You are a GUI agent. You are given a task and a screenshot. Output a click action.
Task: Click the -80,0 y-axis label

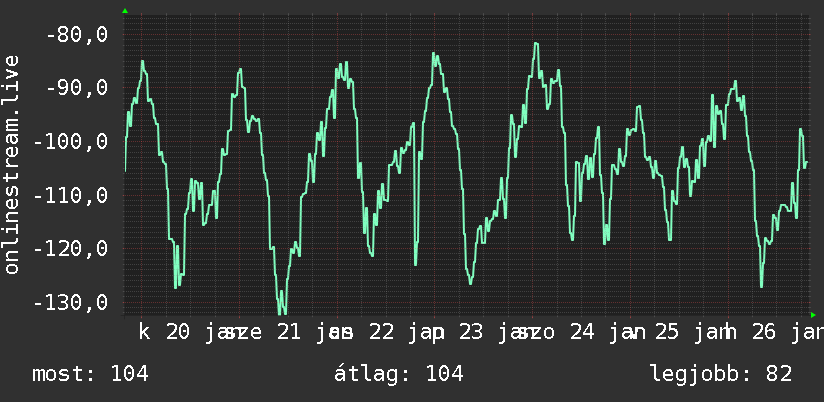tap(77, 35)
